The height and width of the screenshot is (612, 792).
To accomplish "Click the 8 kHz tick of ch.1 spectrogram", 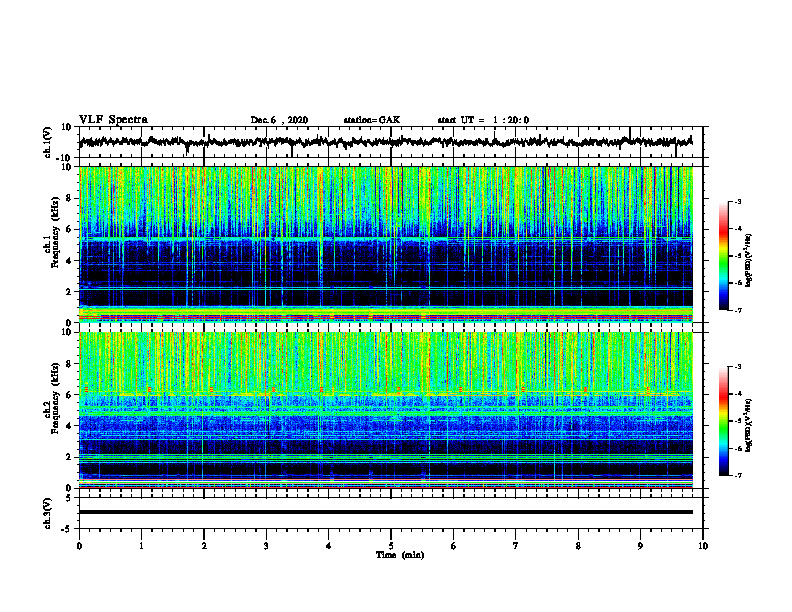I will pyautogui.click(x=70, y=198).
